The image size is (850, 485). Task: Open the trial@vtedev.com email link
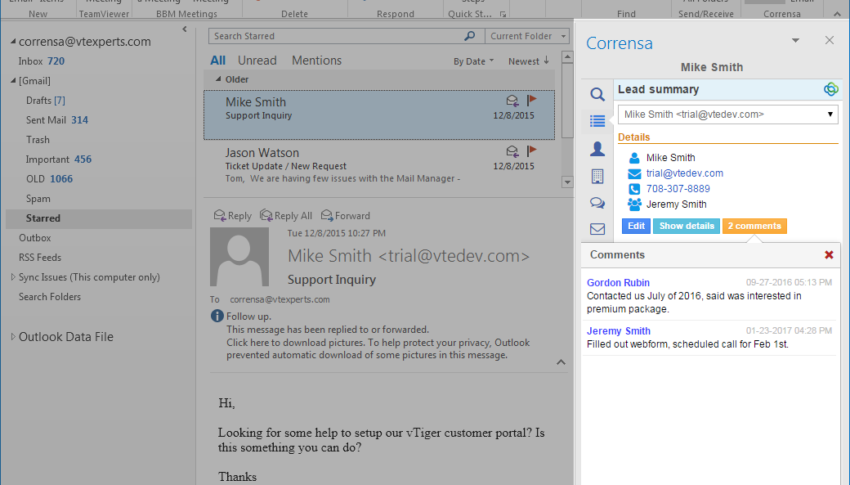tap(684, 173)
